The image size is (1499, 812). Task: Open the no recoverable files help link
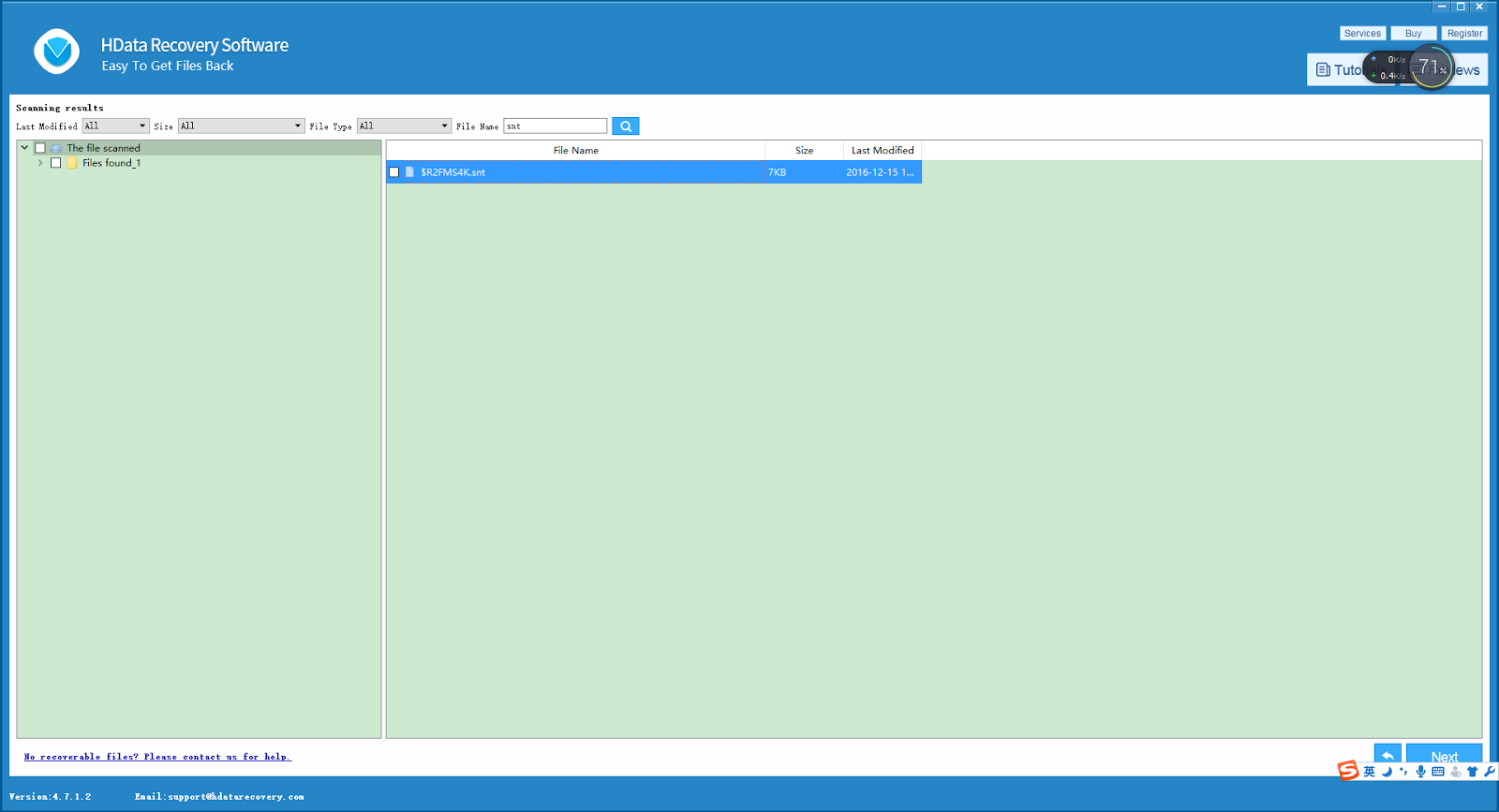click(157, 757)
